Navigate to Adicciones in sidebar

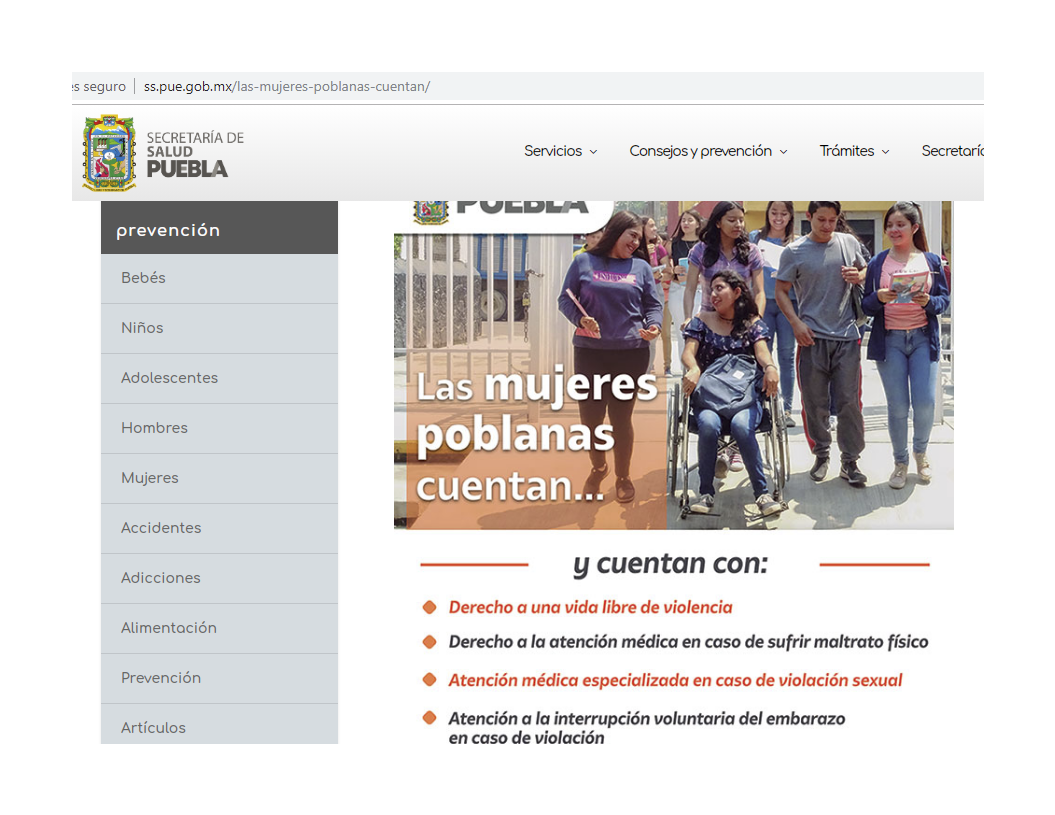(161, 578)
